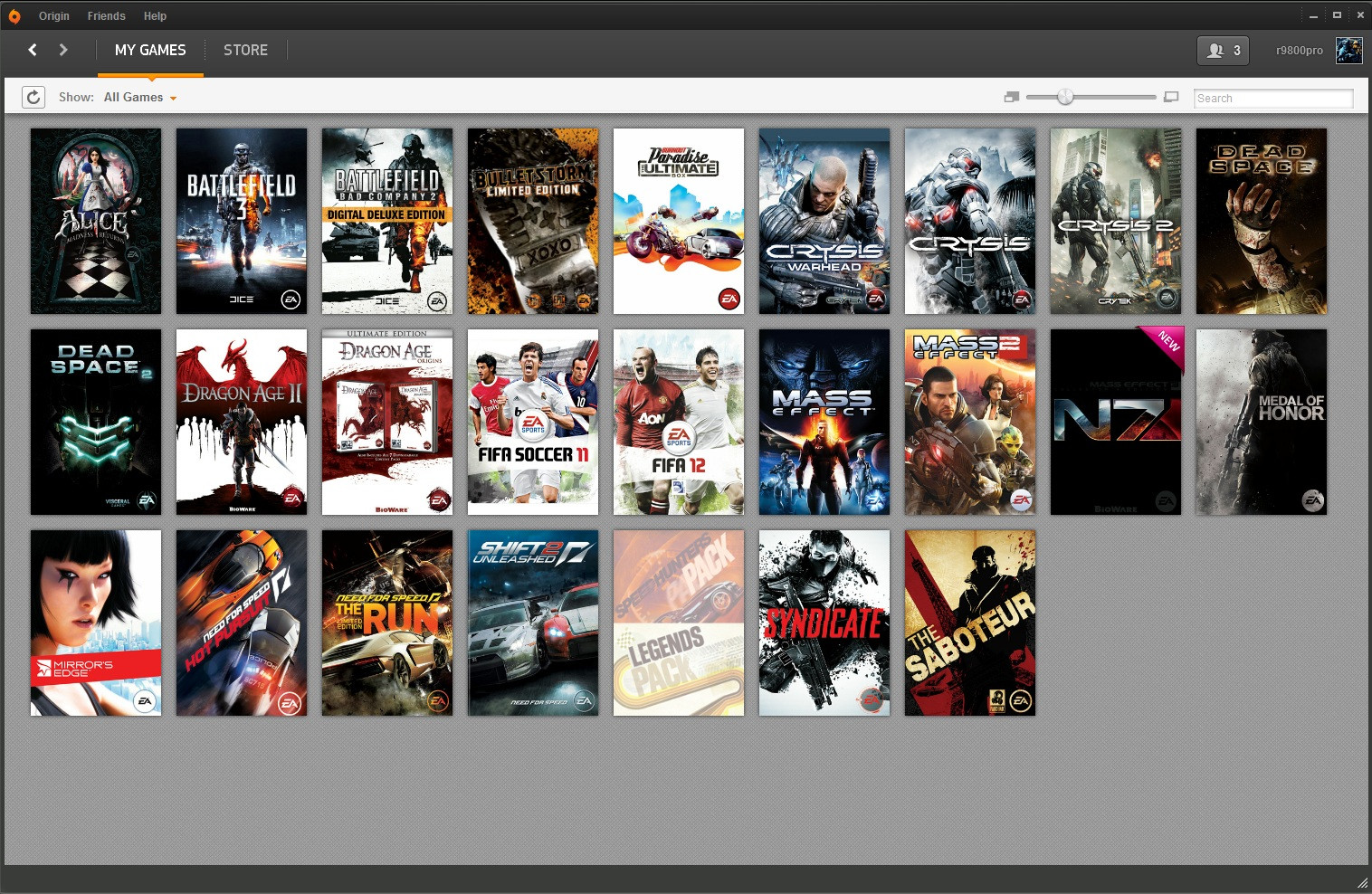This screenshot has width=1372, height=894.
Task: Switch to the STORE tab
Action: click(x=245, y=51)
